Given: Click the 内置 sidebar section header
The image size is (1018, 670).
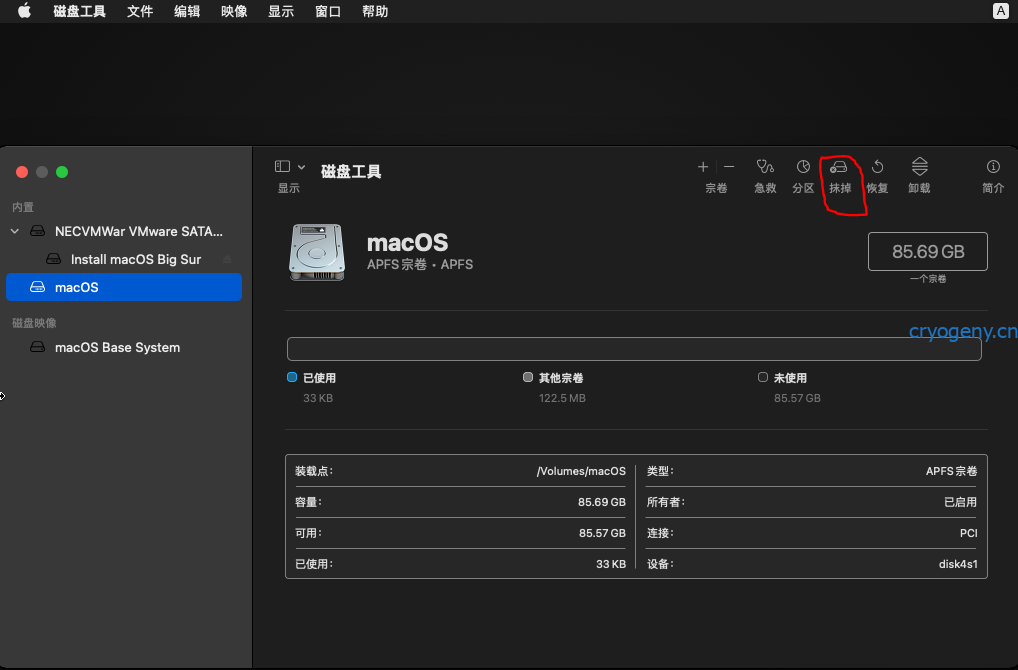Looking at the screenshot, I should [23, 207].
